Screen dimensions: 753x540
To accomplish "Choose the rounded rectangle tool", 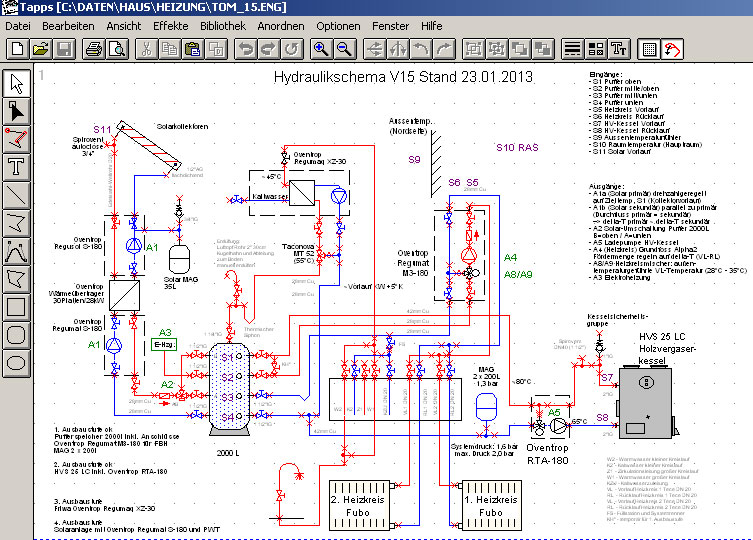I will tap(17, 333).
